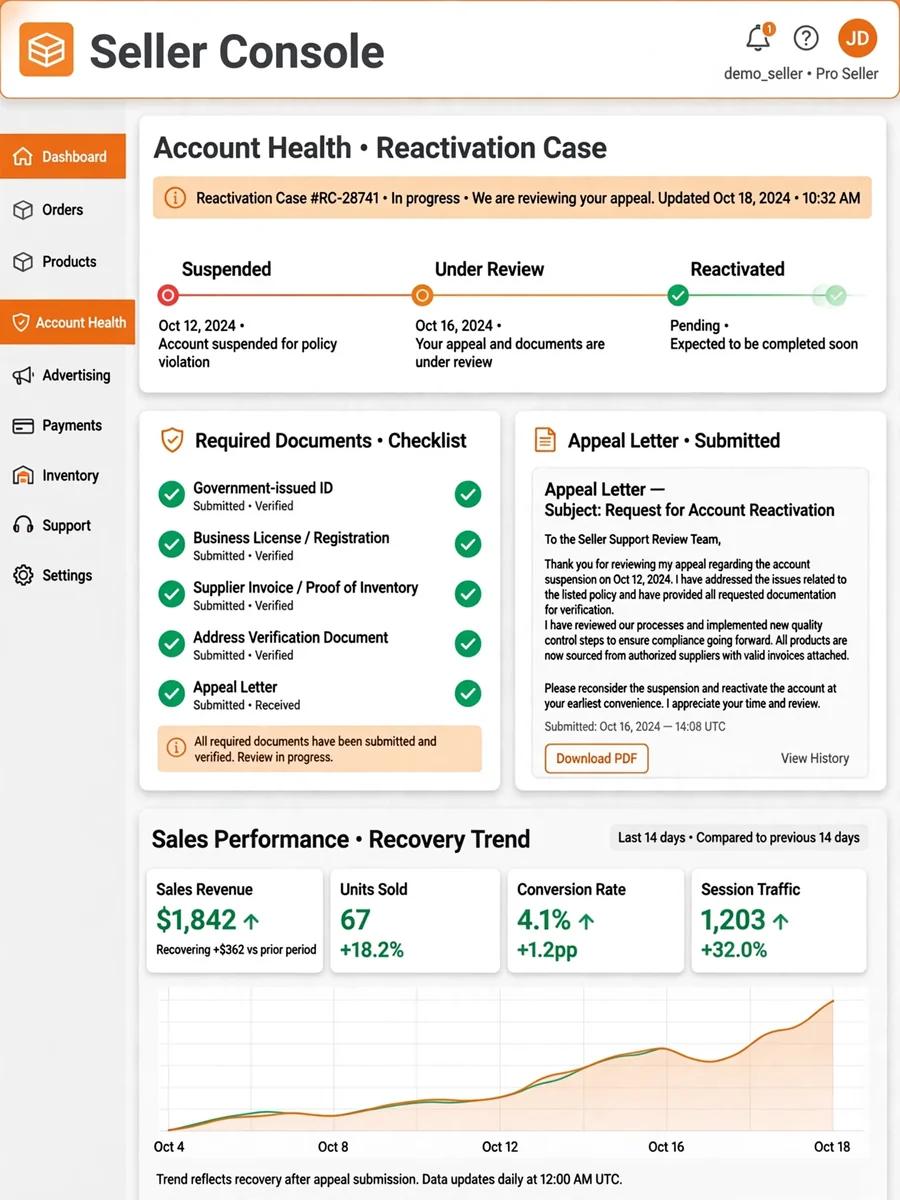Click the Units Sold metric card
Viewport: 900px width, 1200px height.
pos(414,920)
